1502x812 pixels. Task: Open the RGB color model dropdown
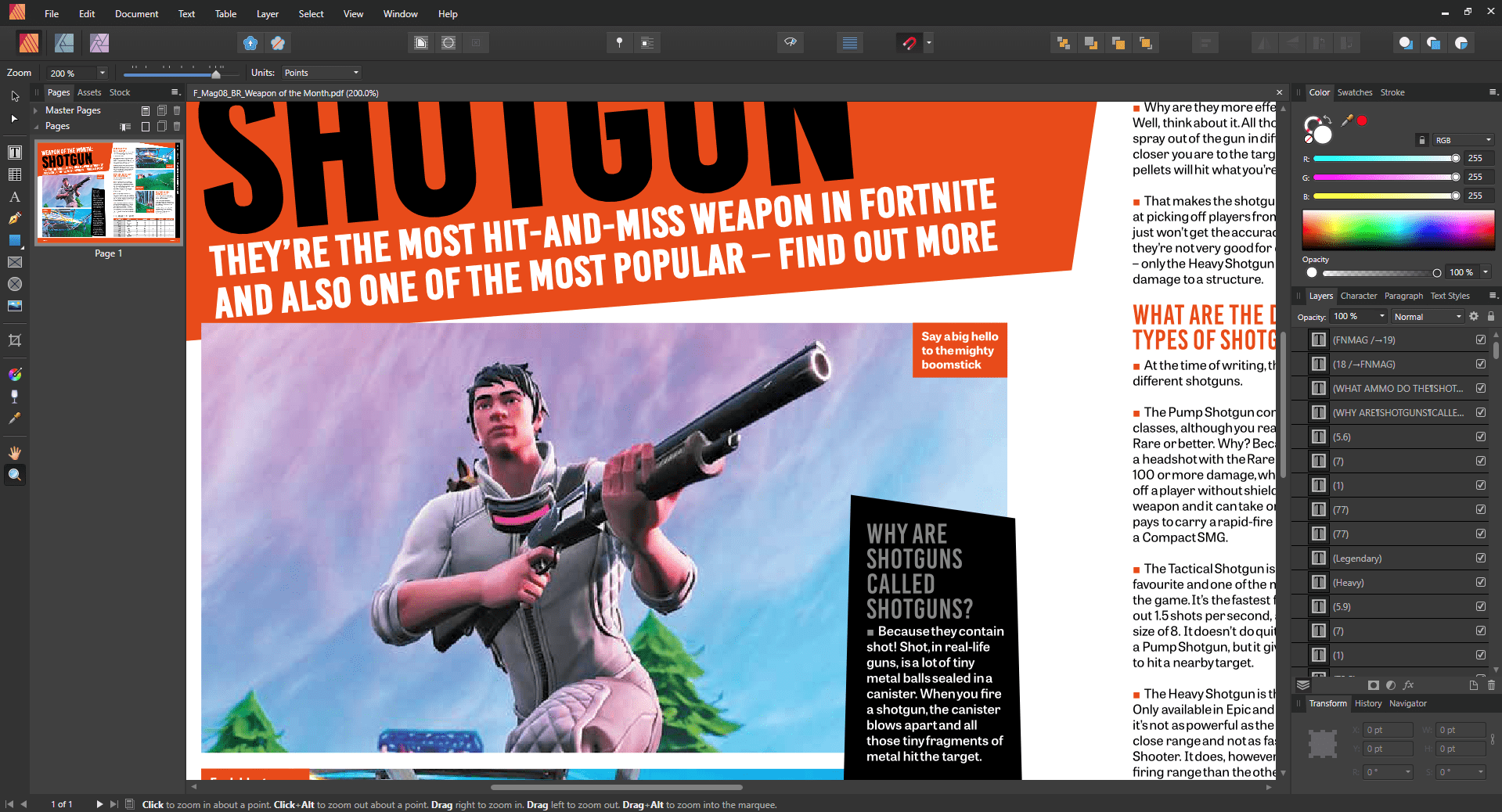click(x=1464, y=140)
